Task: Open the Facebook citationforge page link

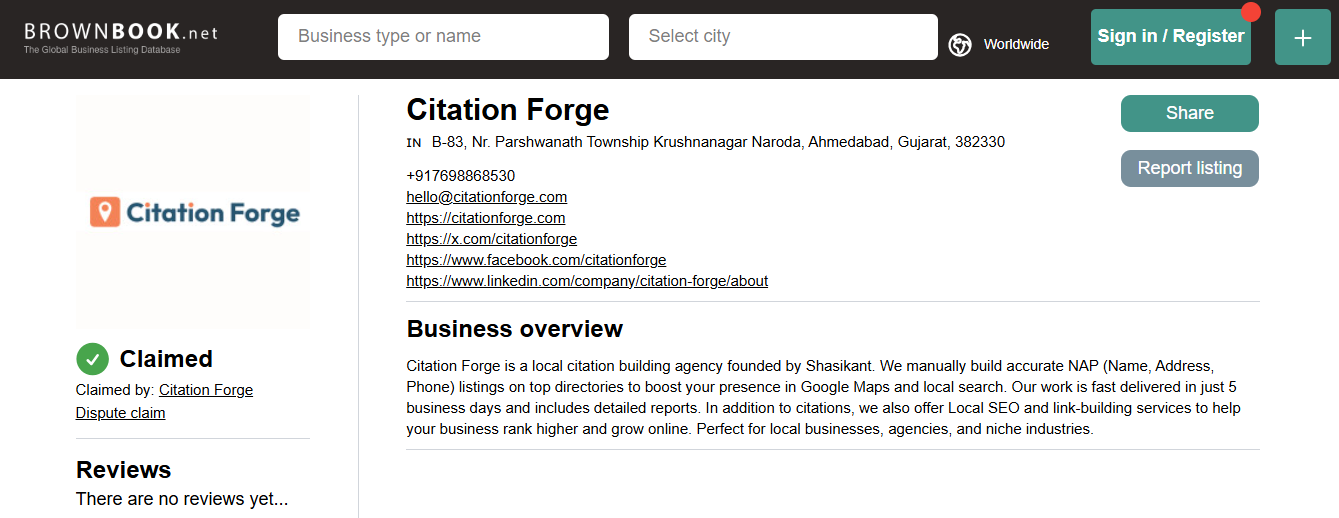Action: [536, 260]
